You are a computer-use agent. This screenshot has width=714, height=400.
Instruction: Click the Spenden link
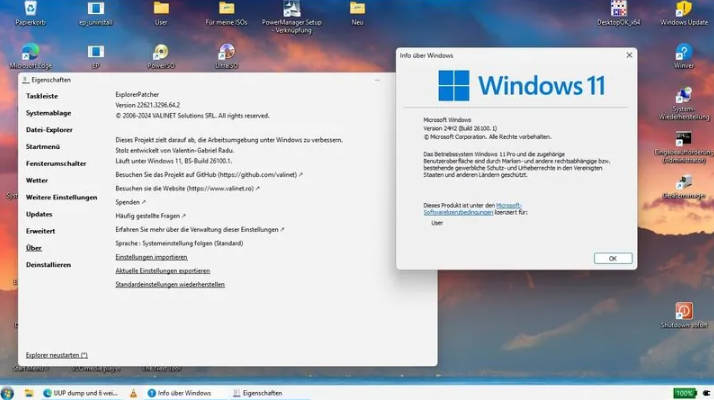131,202
